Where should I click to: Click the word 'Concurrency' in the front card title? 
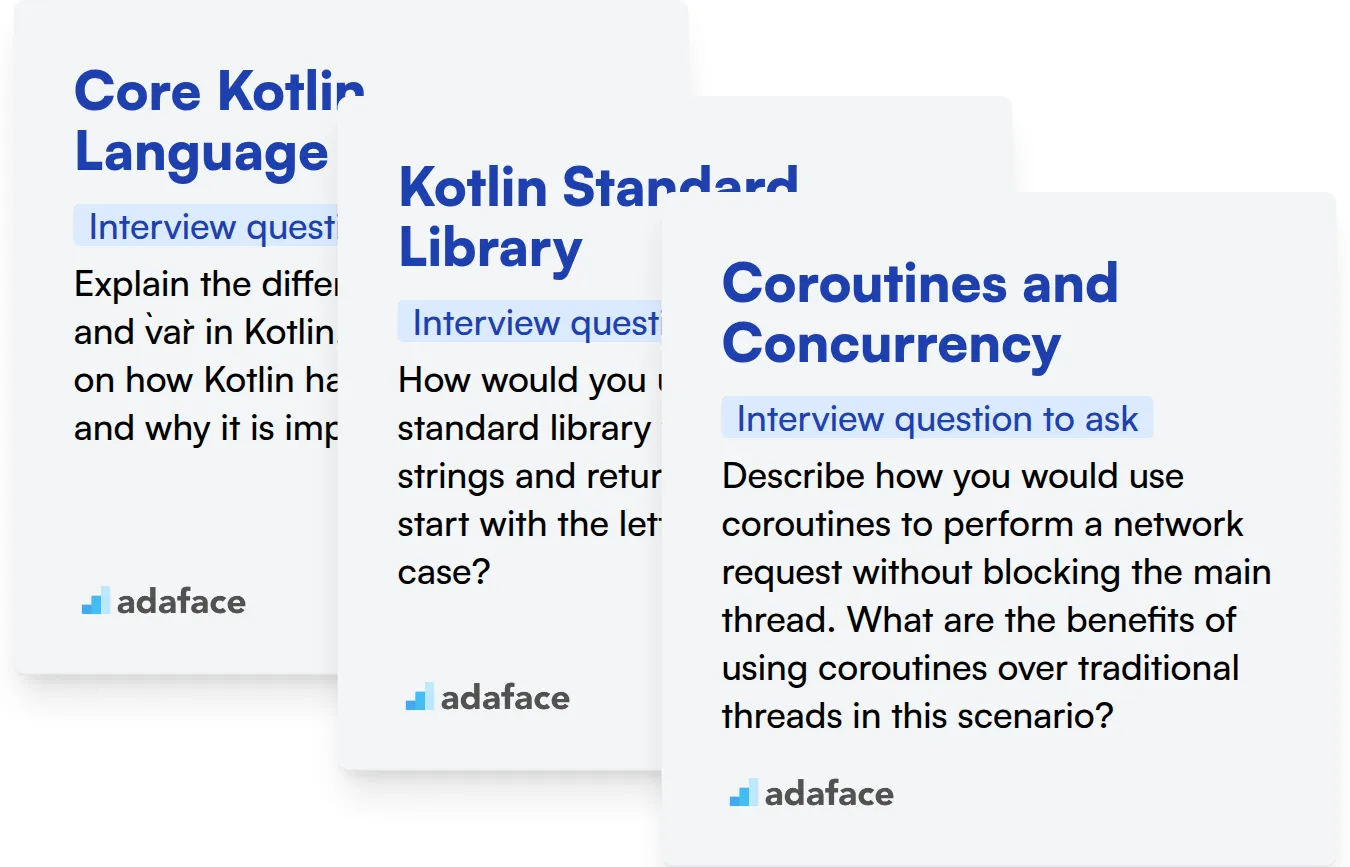(891, 345)
